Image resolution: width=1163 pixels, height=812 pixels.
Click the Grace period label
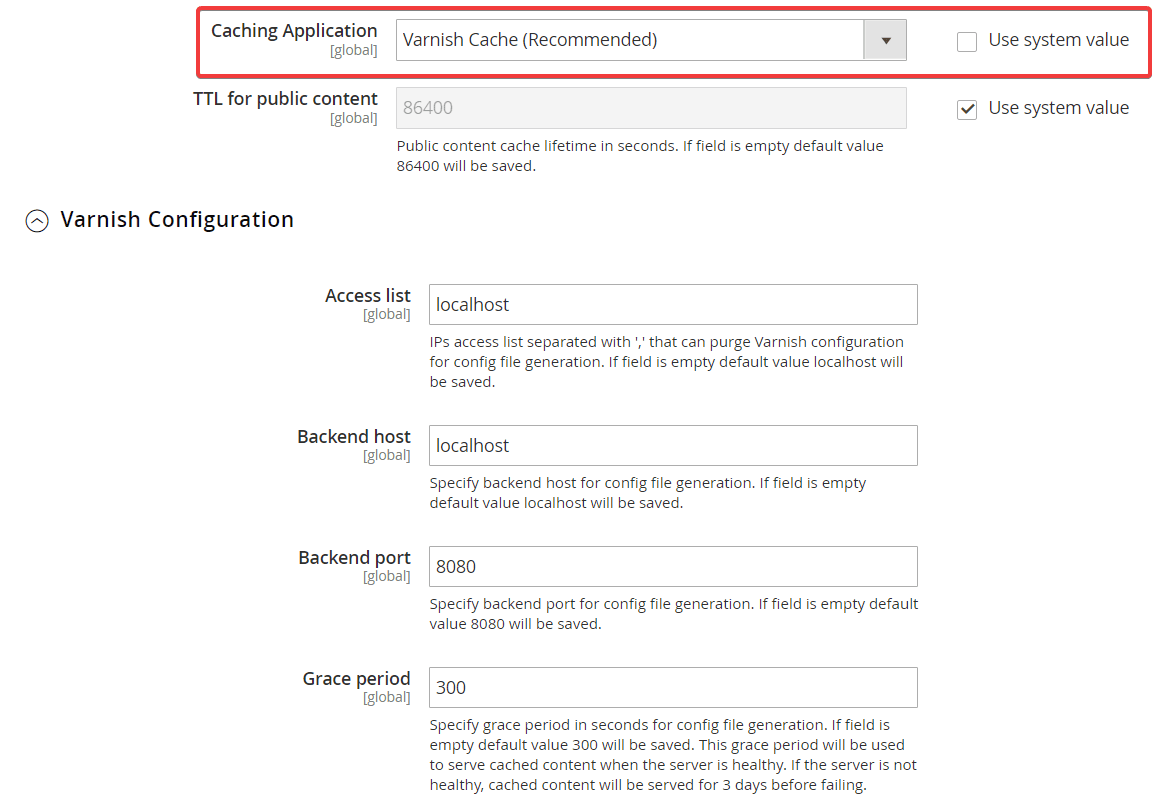tap(356, 679)
